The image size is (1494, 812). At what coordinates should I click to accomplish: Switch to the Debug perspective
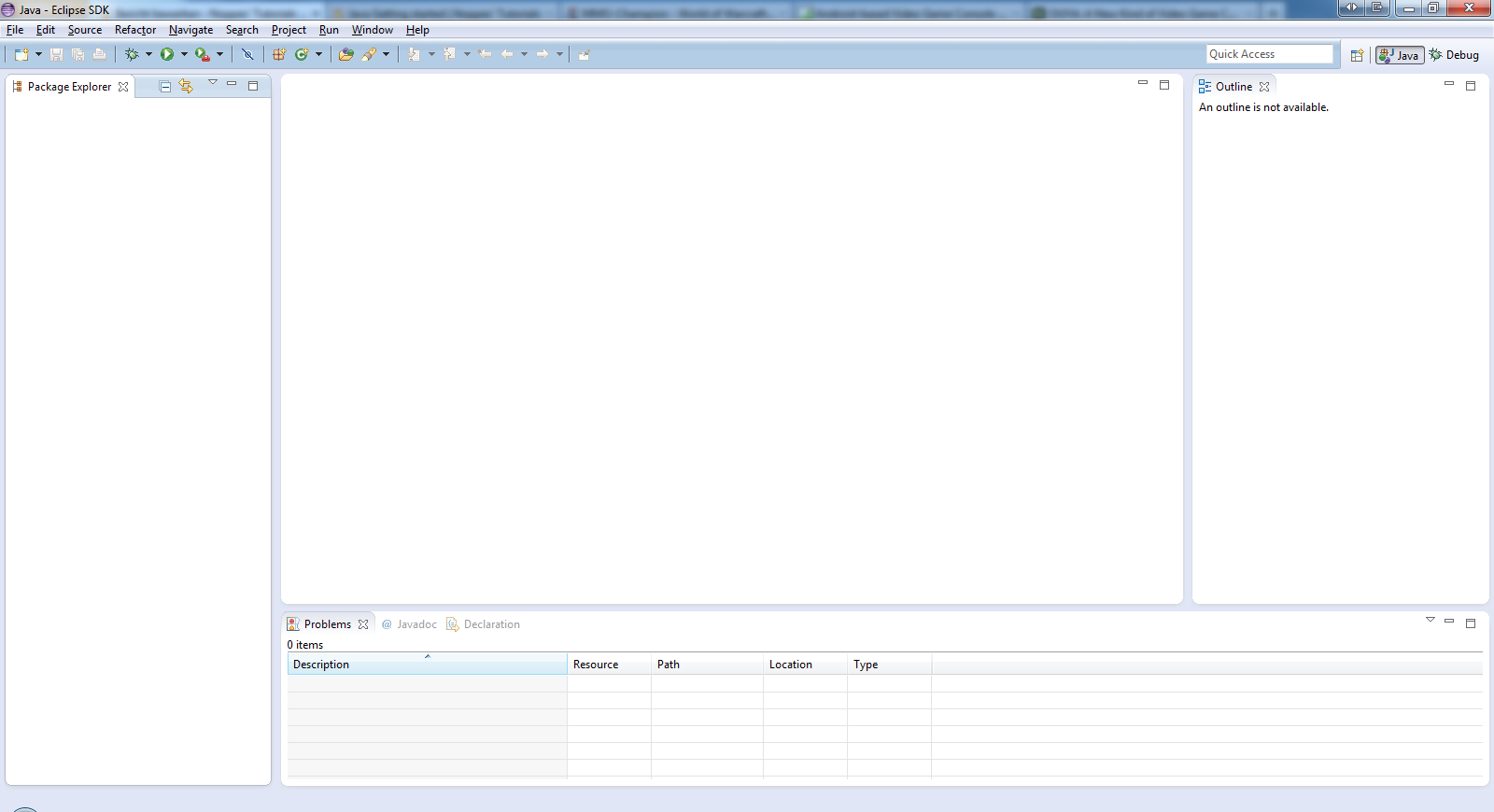point(1454,55)
